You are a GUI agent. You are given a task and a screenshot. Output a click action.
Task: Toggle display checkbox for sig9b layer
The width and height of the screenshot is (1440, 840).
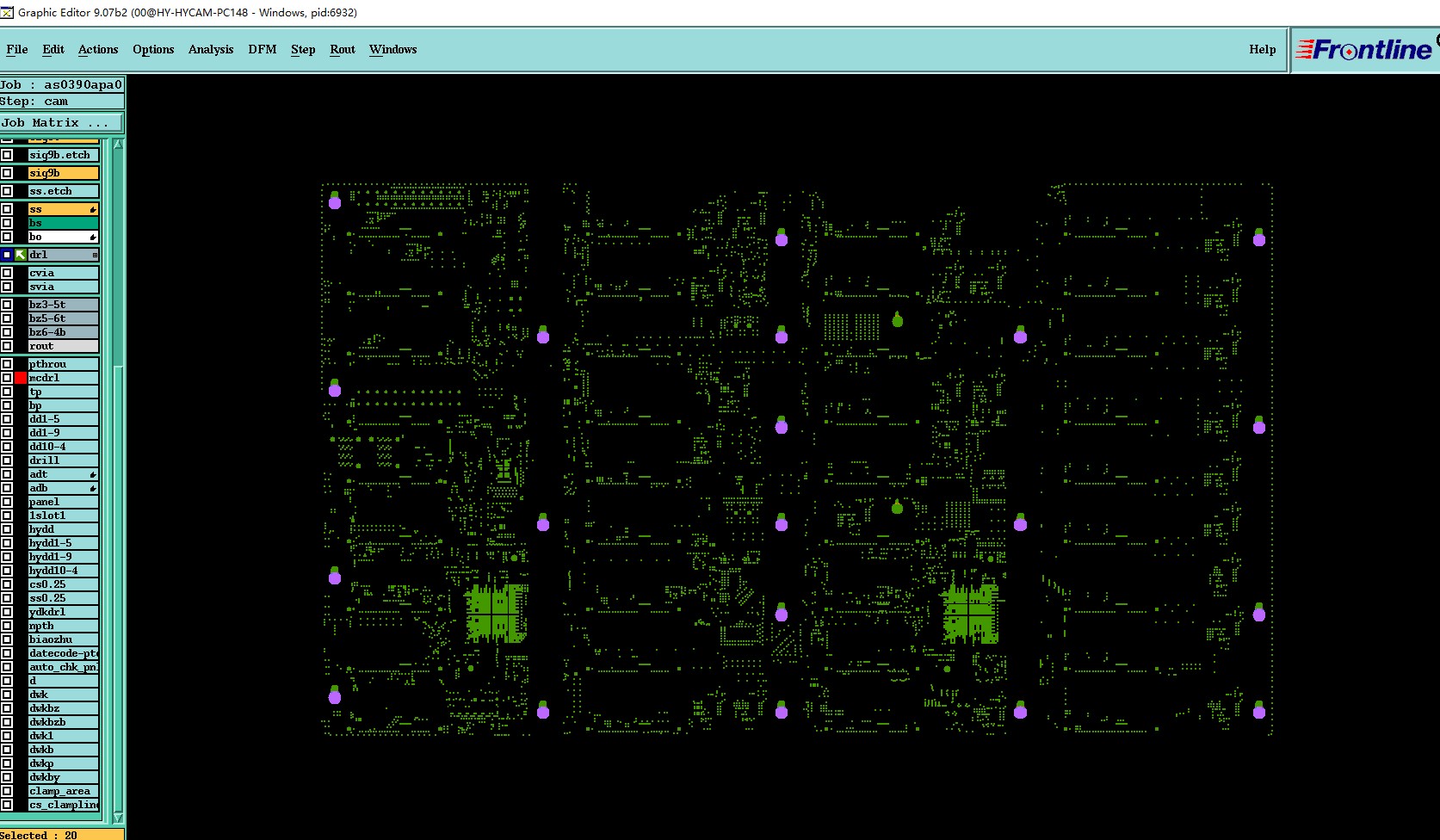tap(7, 173)
